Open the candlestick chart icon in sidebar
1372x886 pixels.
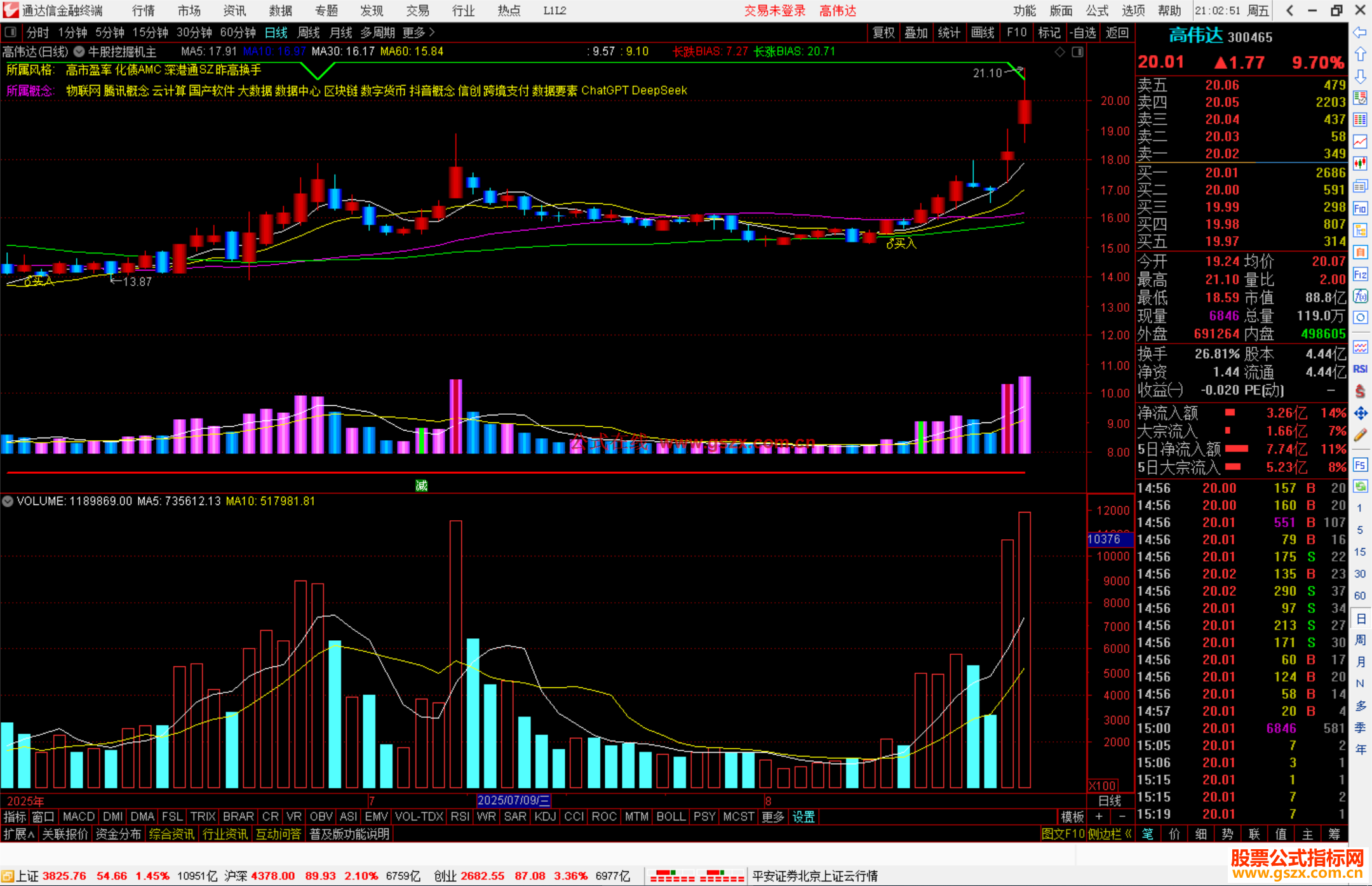tap(1360, 164)
